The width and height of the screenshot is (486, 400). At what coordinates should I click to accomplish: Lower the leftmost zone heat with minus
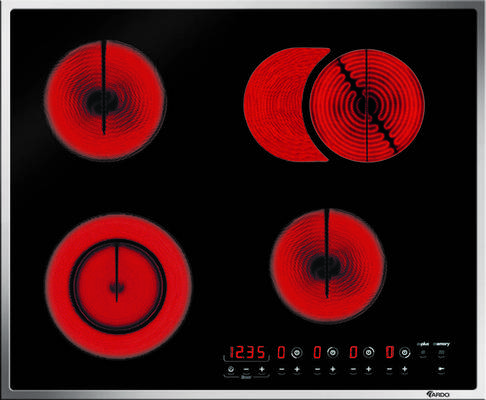282,369
